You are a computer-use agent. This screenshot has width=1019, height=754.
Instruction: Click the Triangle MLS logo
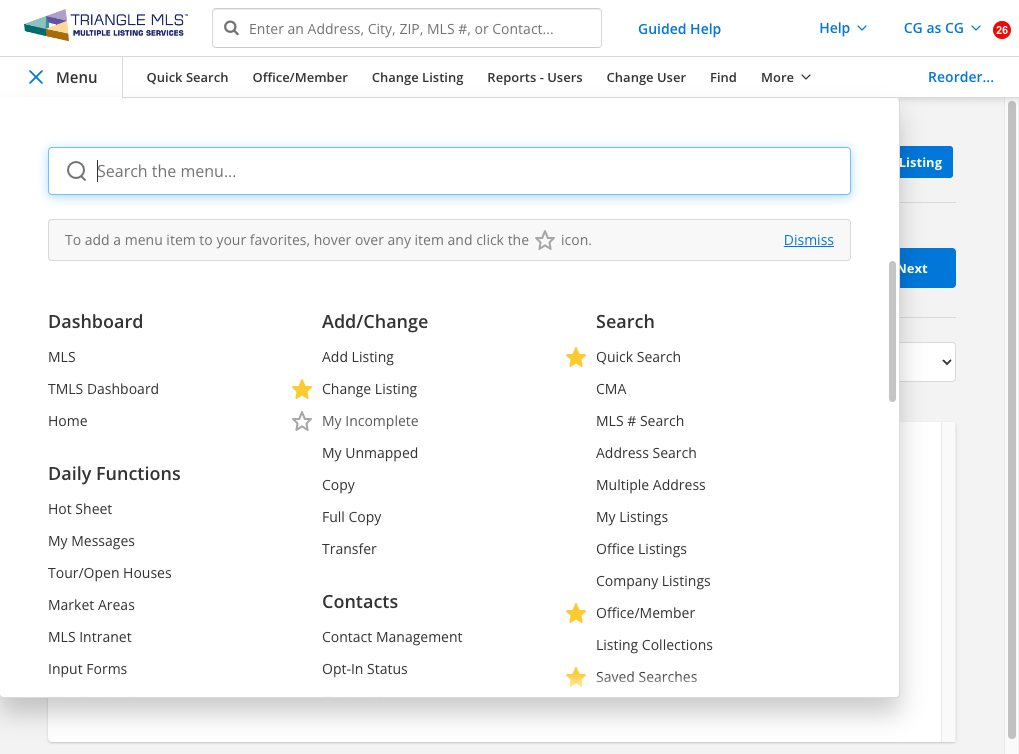coord(106,26)
